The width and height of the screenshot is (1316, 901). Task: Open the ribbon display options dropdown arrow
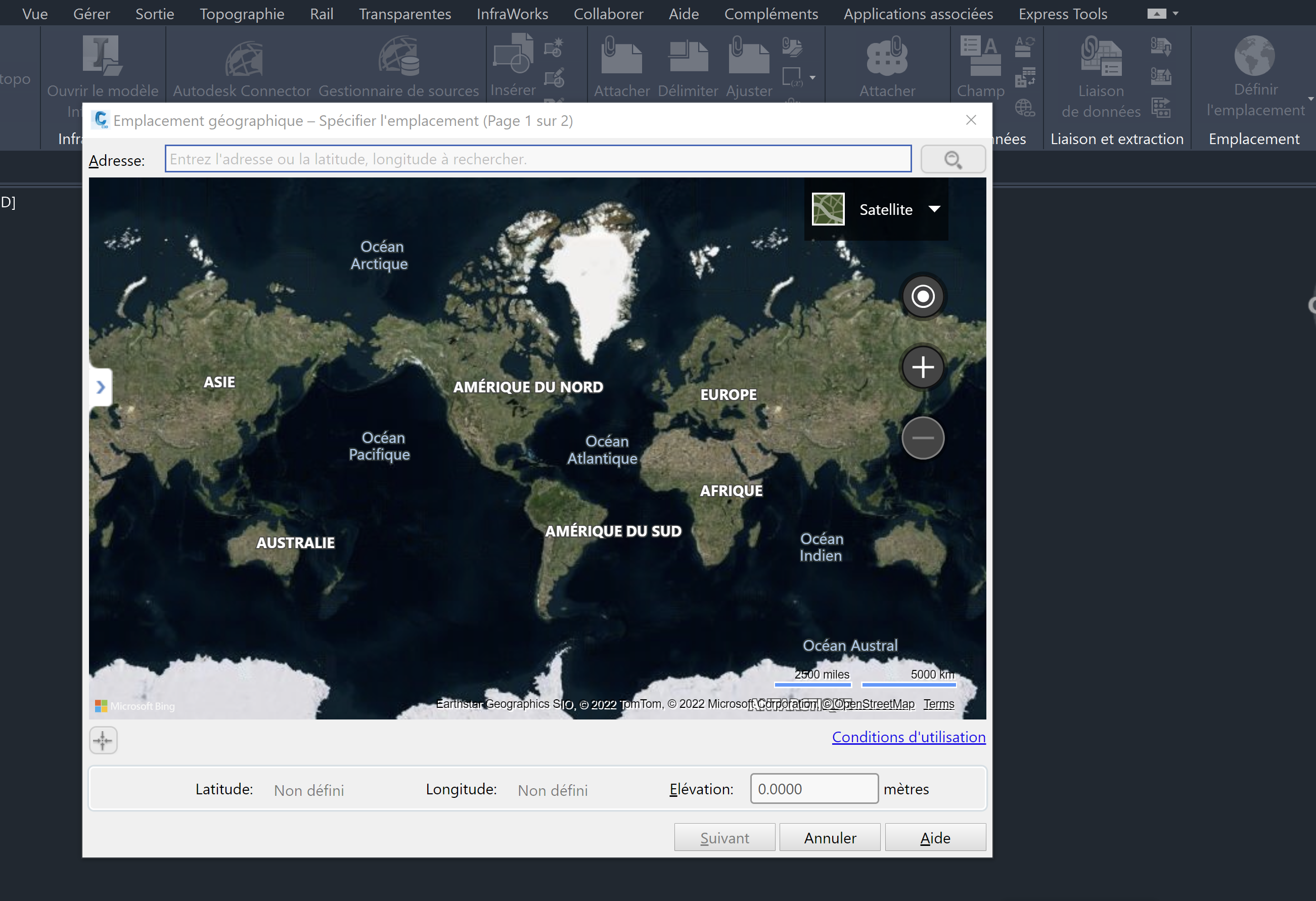(1175, 14)
